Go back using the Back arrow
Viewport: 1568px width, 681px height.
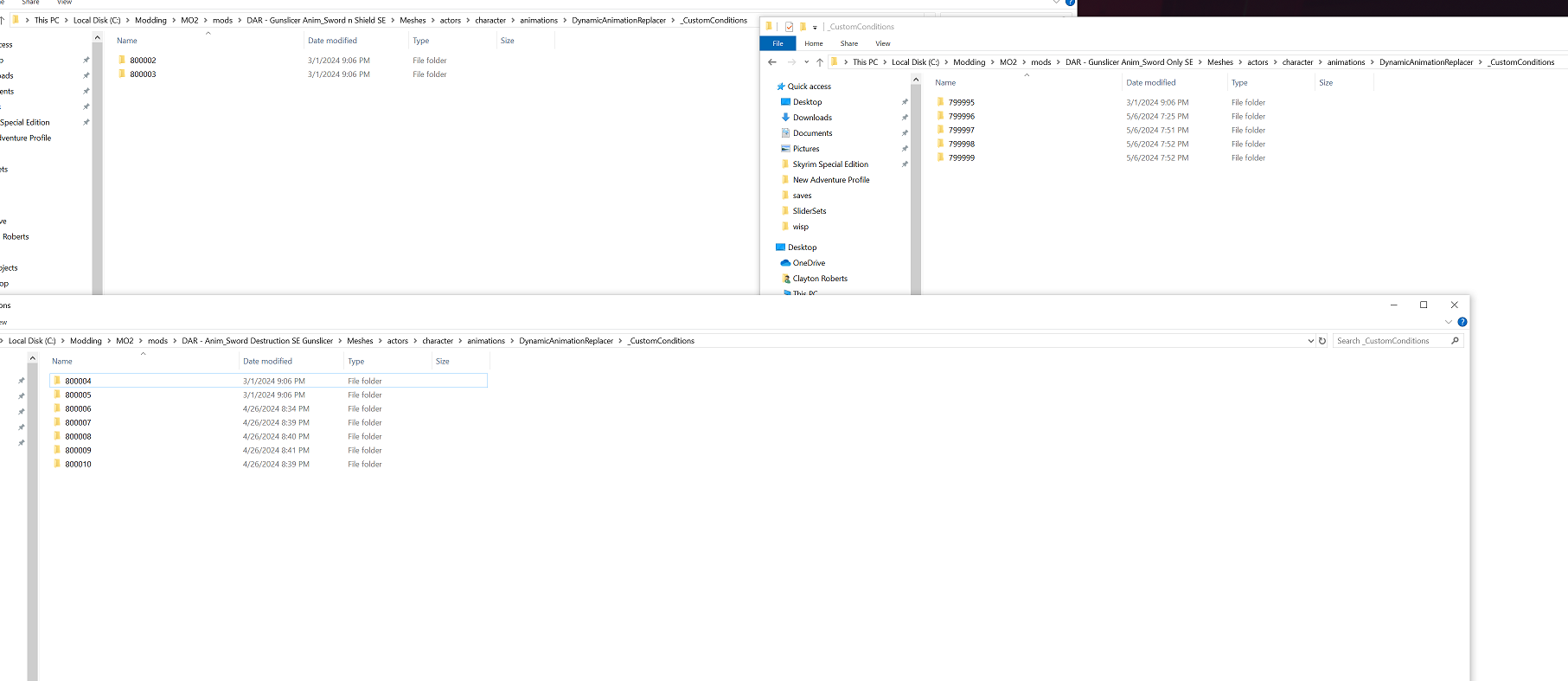tap(772, 62)
